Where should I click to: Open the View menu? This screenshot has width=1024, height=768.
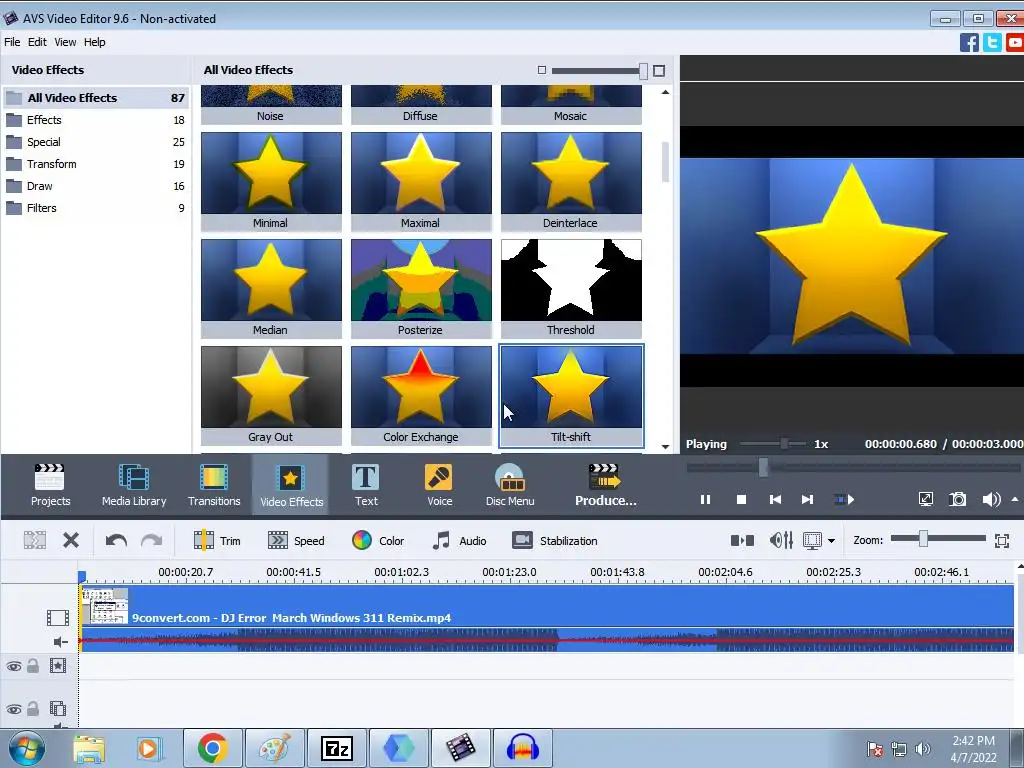pos(65,42)
